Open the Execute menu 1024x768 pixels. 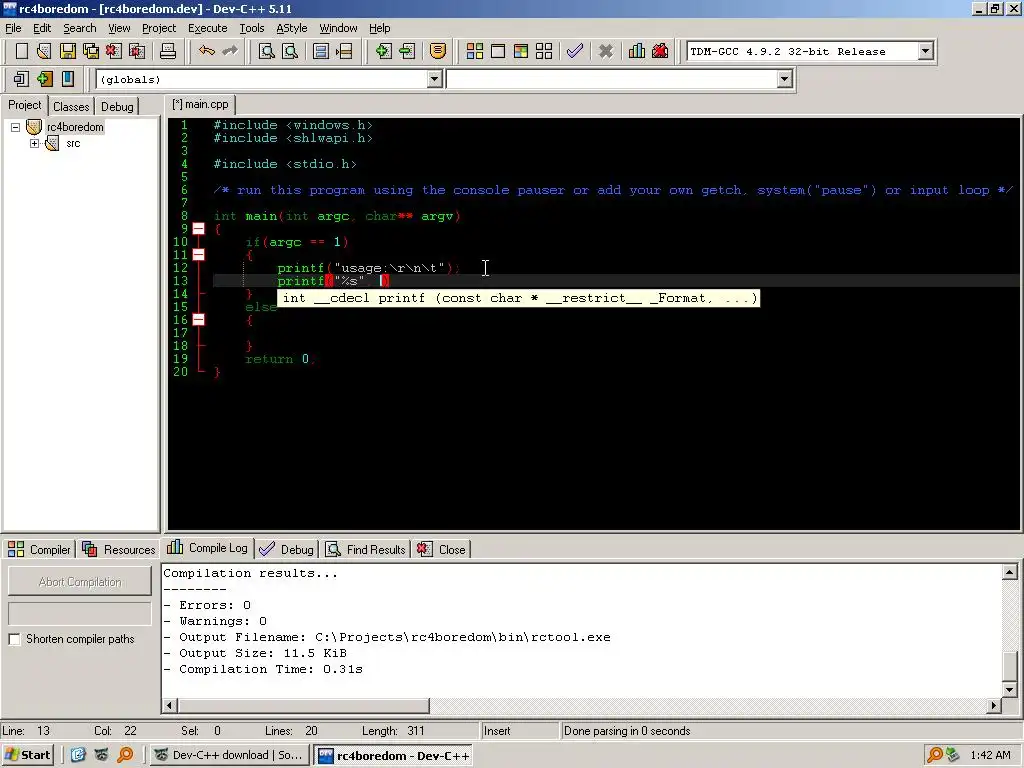tap(208, 28)
